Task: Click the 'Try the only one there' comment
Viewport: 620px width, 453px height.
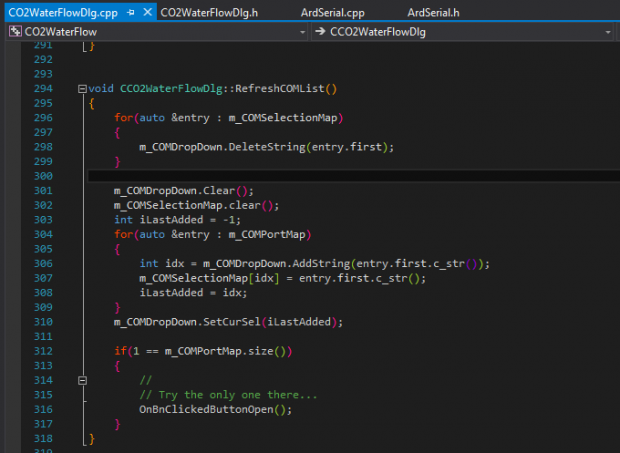Action: pyautogui.click(x=228, y=395)
